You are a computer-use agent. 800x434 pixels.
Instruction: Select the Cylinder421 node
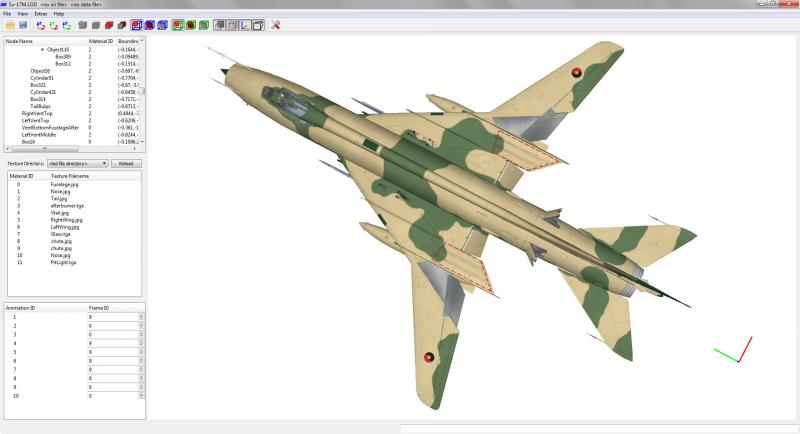(43, 92)
